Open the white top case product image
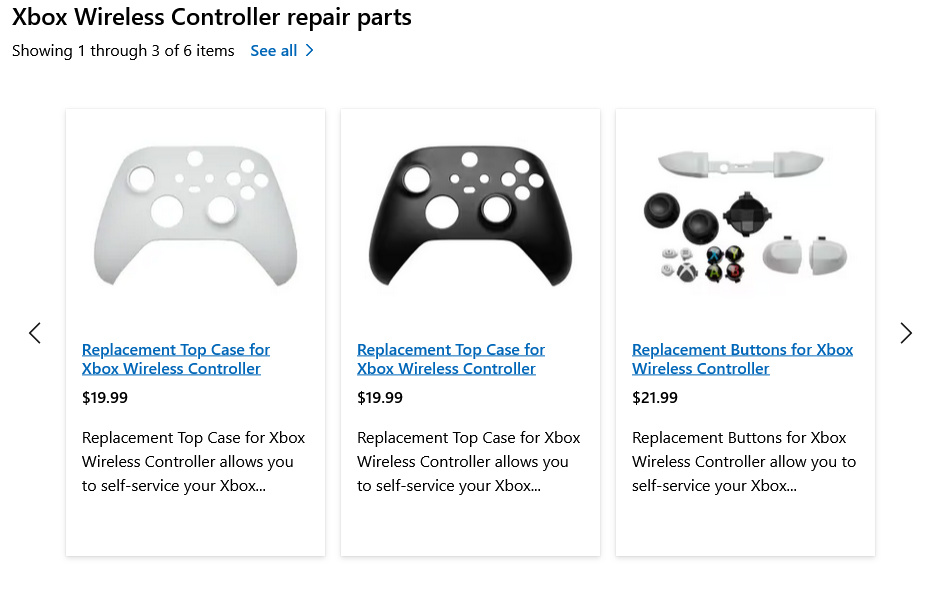 click(196, 215)
